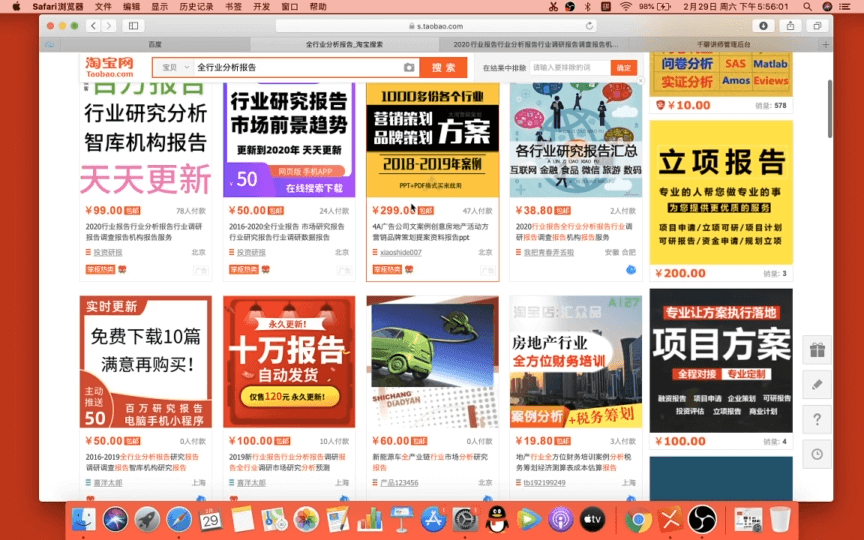
Task: Click the 确定 exclude button
Action: (x=624, y=68)
